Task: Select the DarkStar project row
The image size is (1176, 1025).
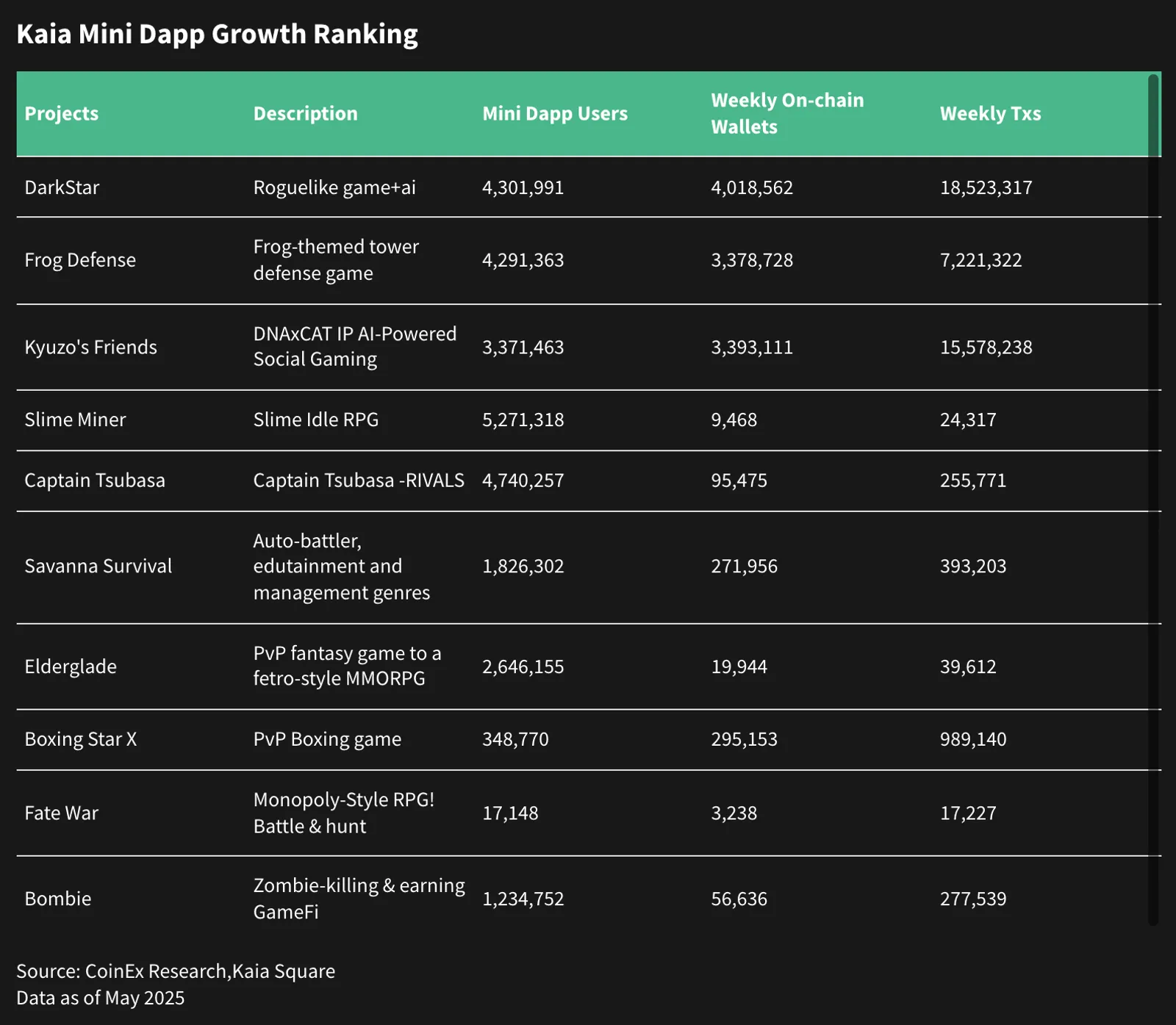Action: tap(589, 187)
